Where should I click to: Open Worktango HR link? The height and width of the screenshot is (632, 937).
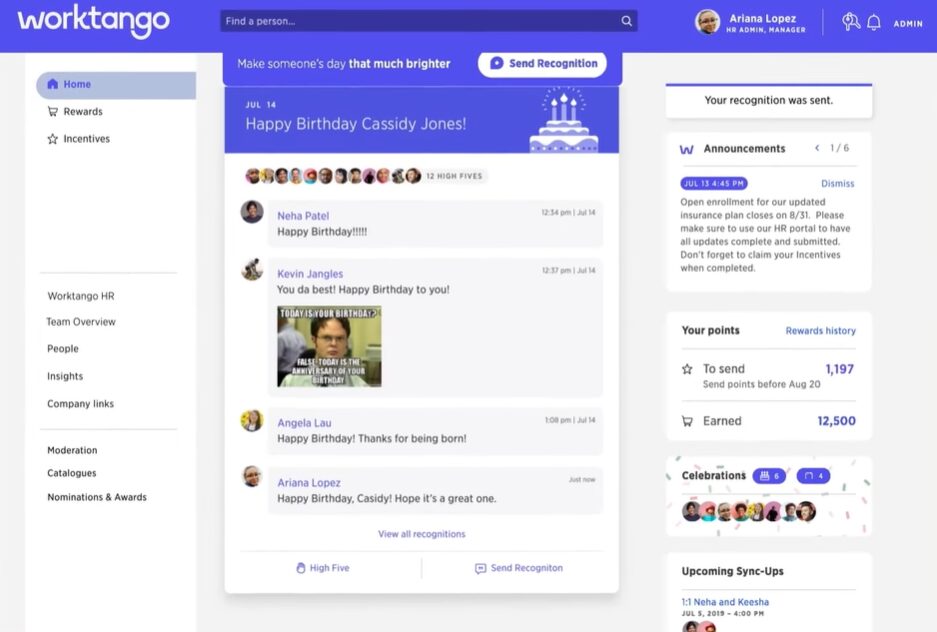click(81, 296)
